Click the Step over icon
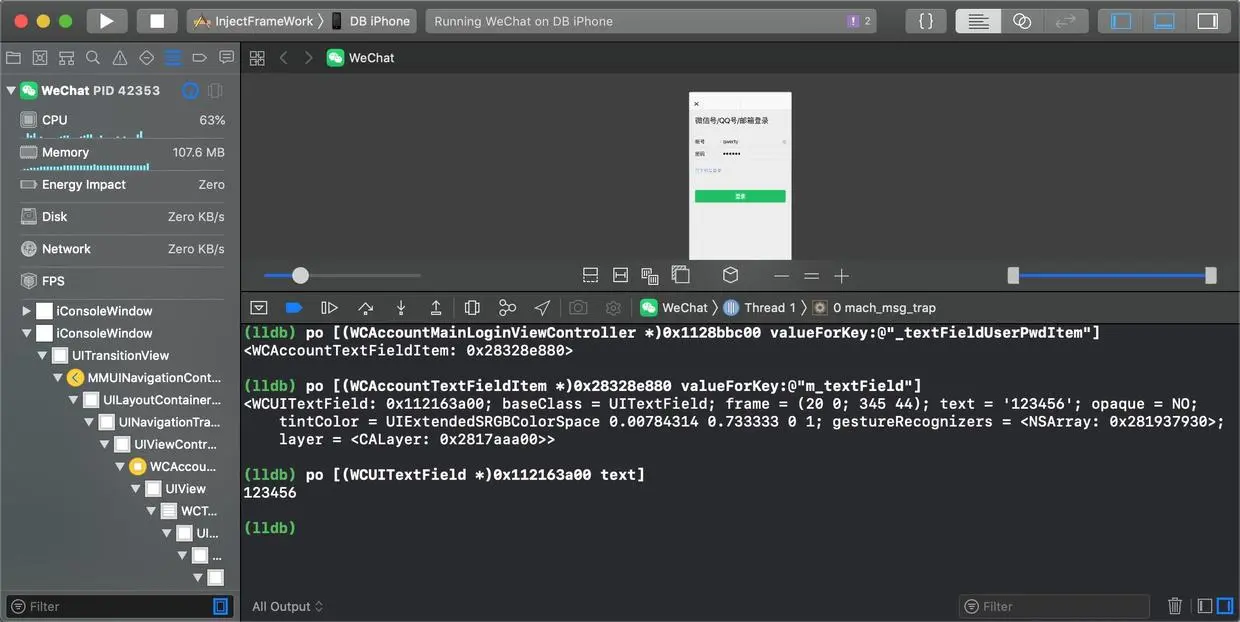The image size is (1240, 622). [366, 308]
